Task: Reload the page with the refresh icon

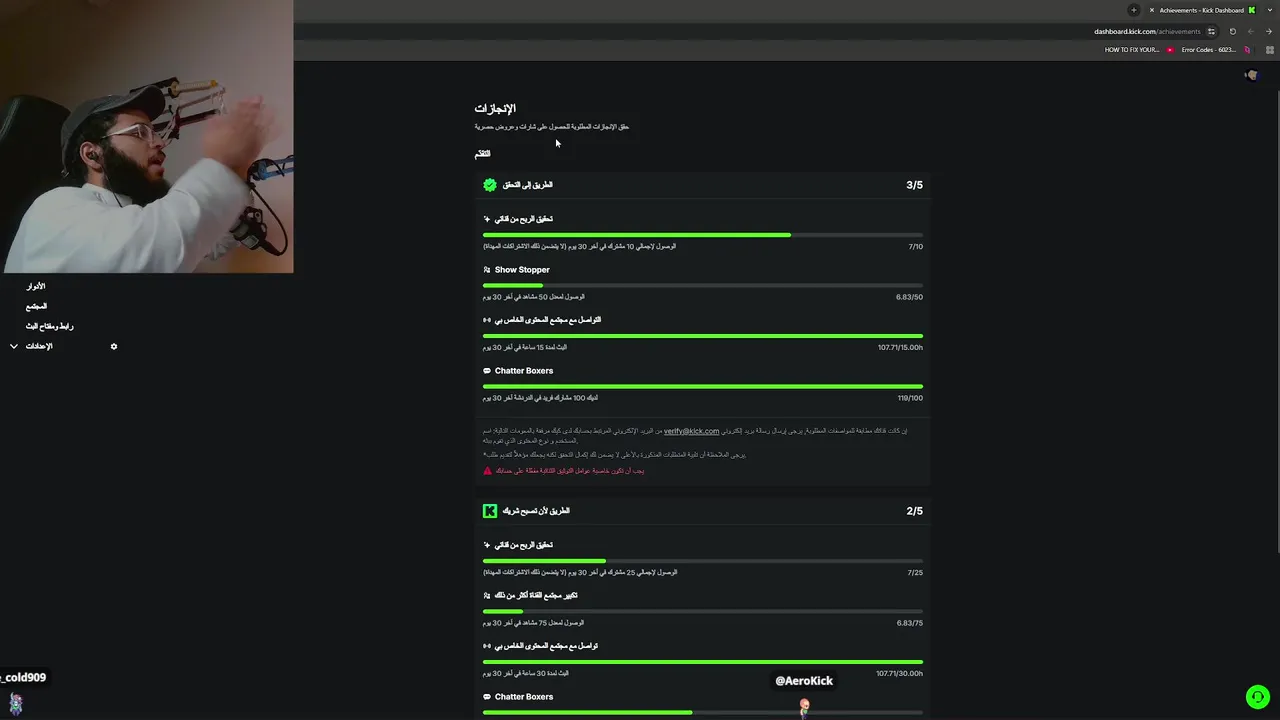Action: [1232, 31]
